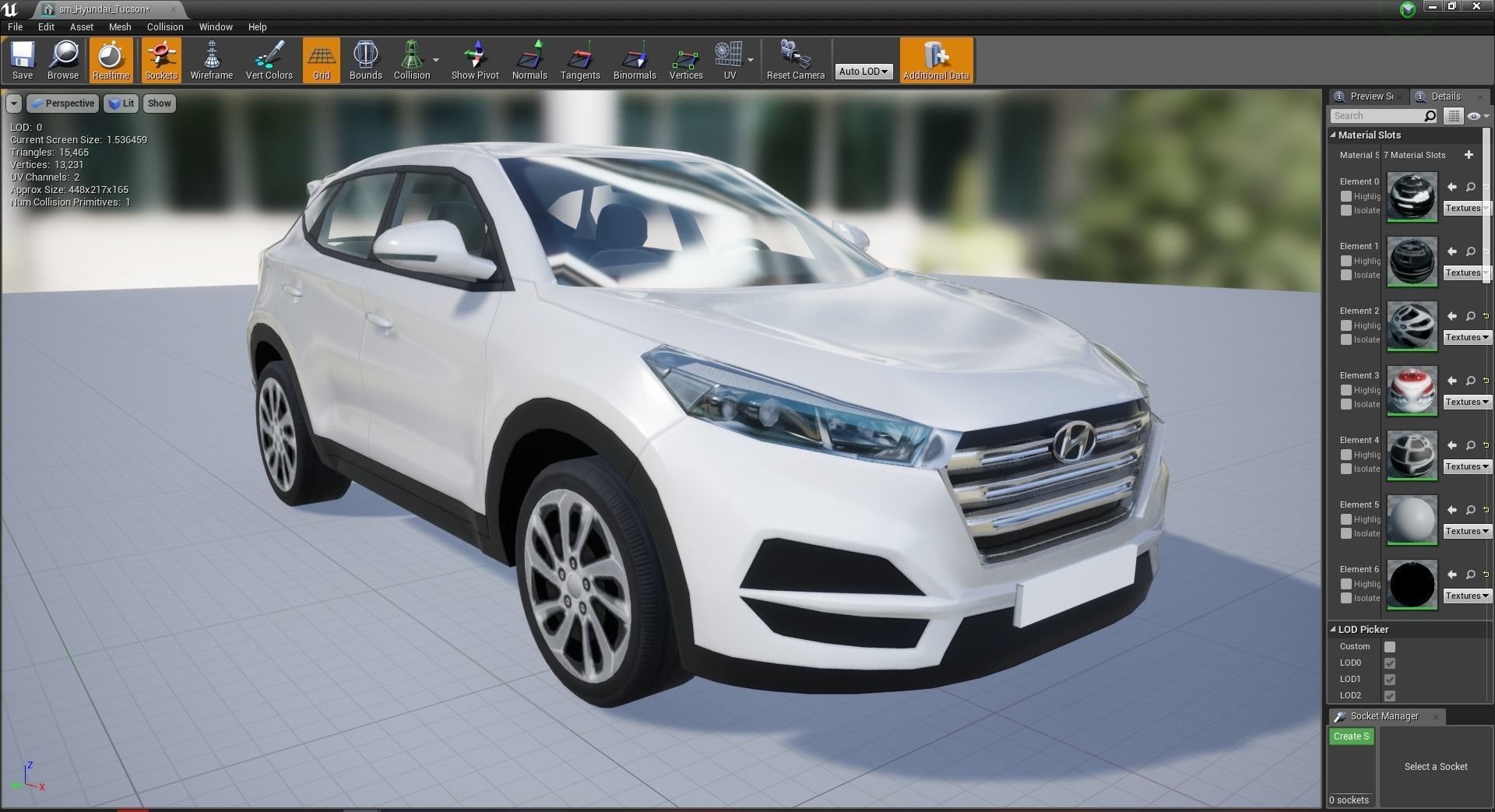The width and height of the screenshot is (1495, 812).
Task: Check the Custom LOD checkbox
Action: coord(1390,647)
